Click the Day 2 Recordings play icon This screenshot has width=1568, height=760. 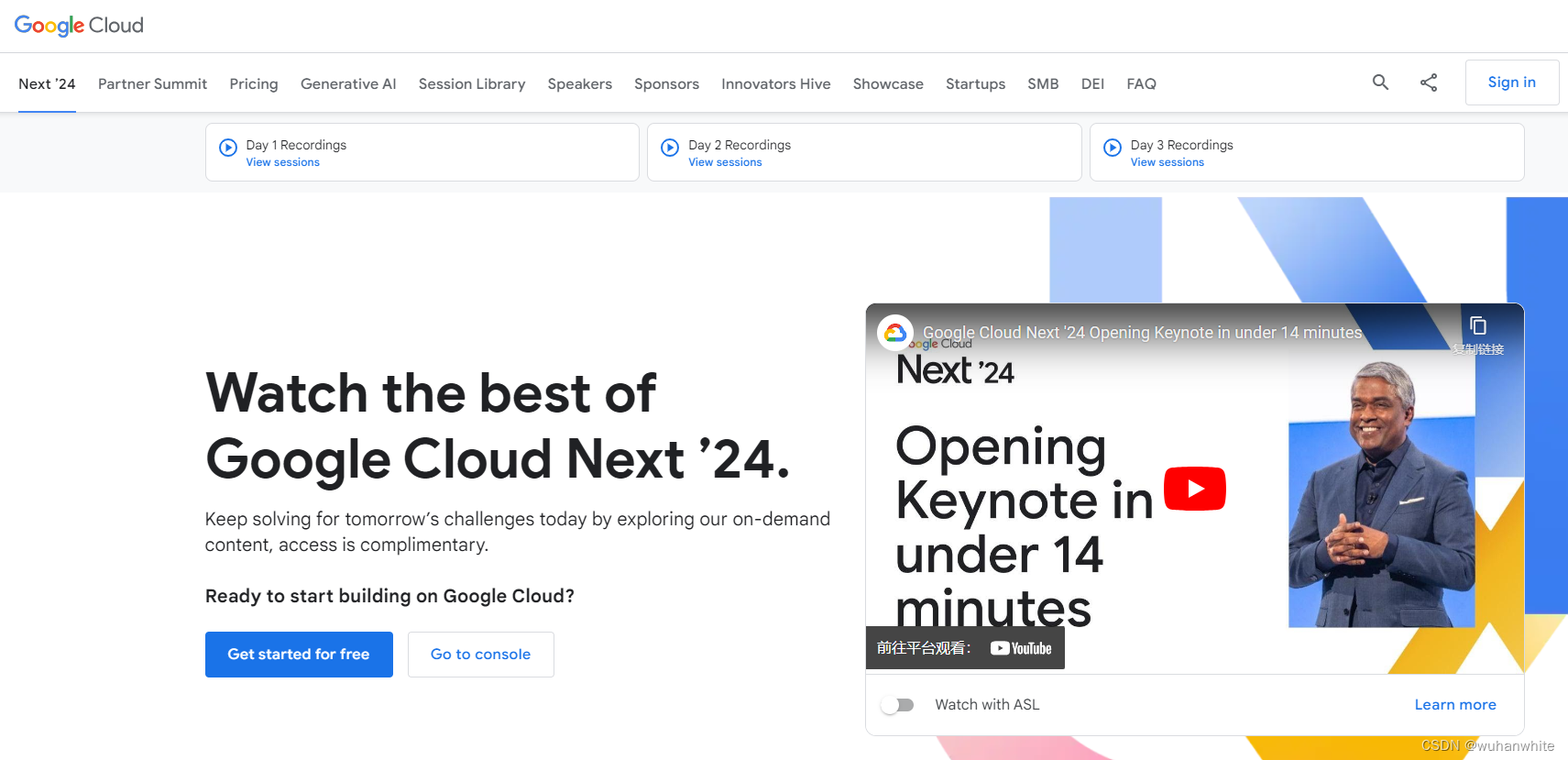tap(670, 148)
